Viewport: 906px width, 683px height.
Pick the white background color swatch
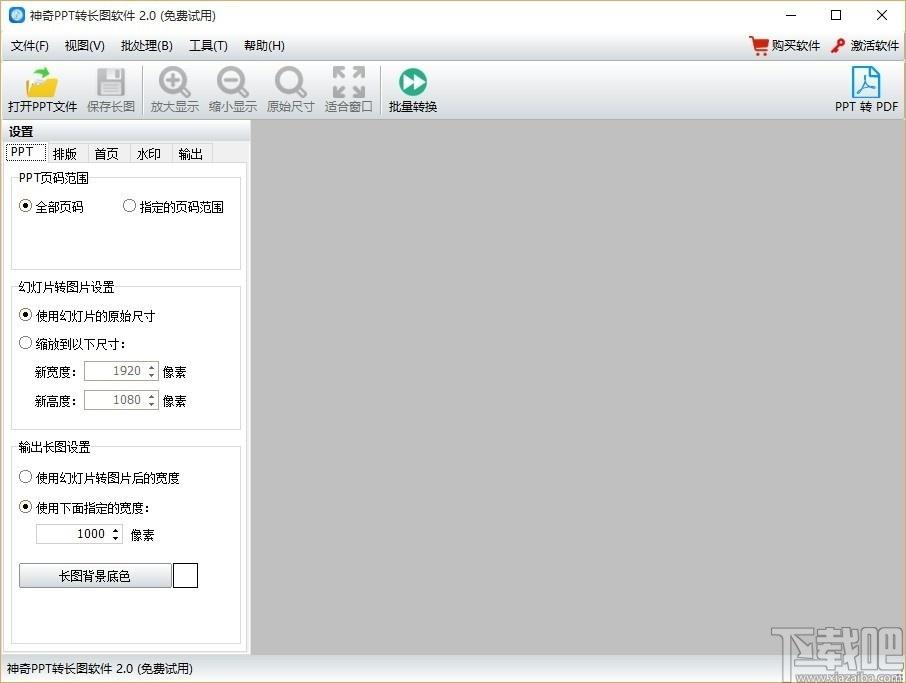coord(185,576)
